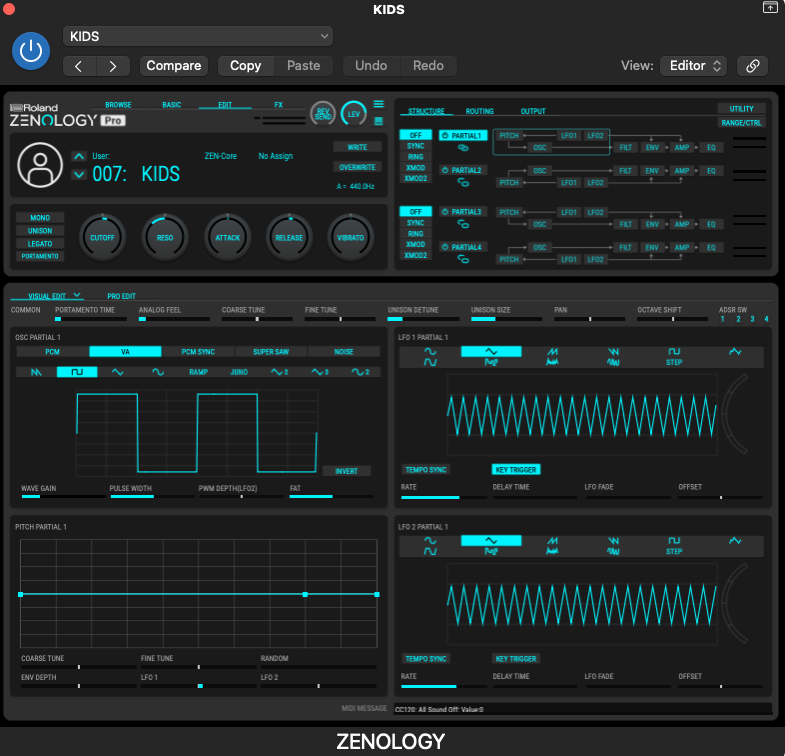Select oscillator triangle 3 waveform
785x756 pixels.
tap(320, 372)
